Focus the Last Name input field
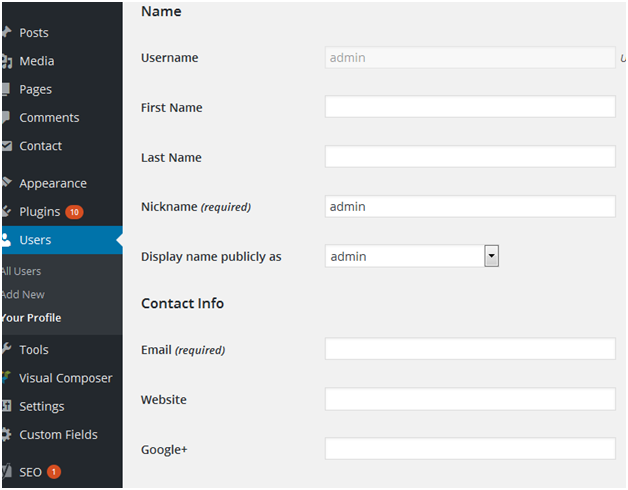628x490 pixels. tap(470, 156)
